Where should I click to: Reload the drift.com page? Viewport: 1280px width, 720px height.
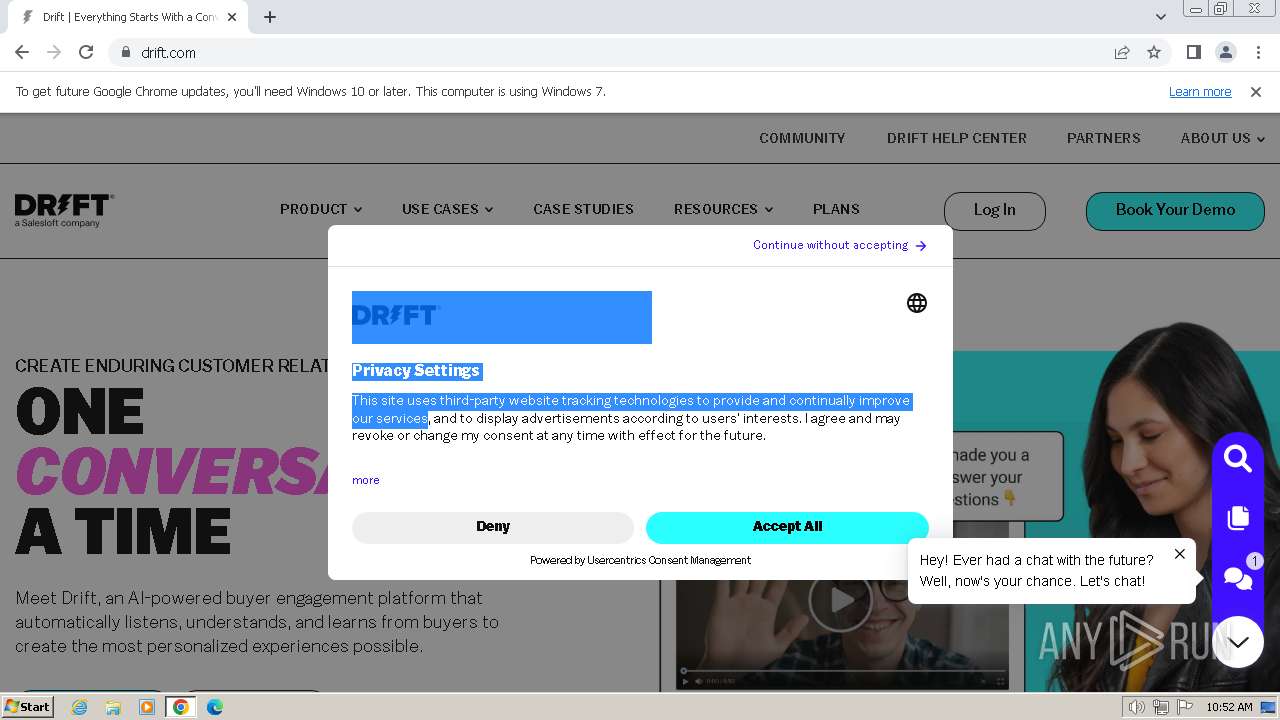pyautogui.click(x=86, y=52)
